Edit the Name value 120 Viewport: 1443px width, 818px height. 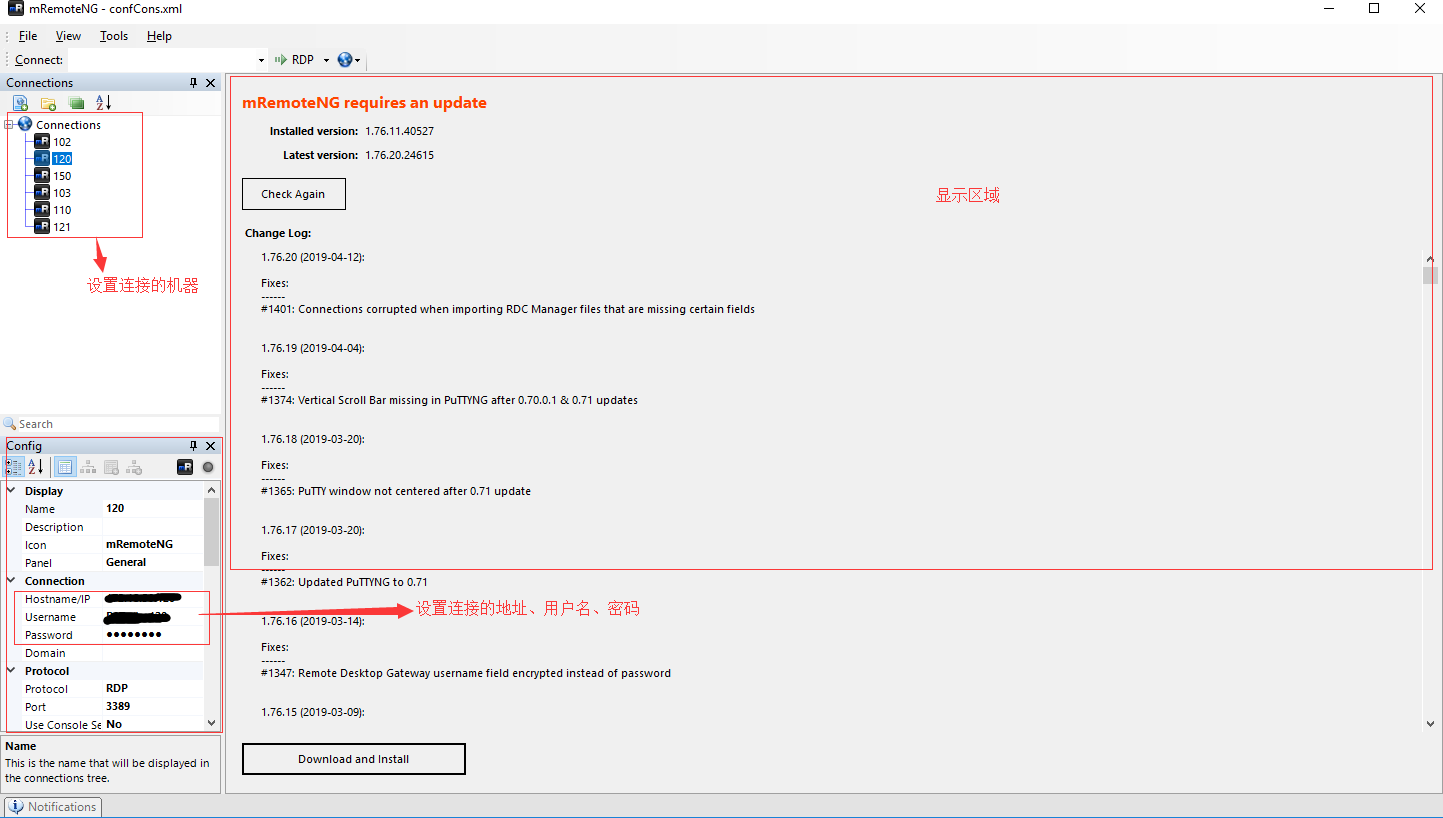(153, 509)
